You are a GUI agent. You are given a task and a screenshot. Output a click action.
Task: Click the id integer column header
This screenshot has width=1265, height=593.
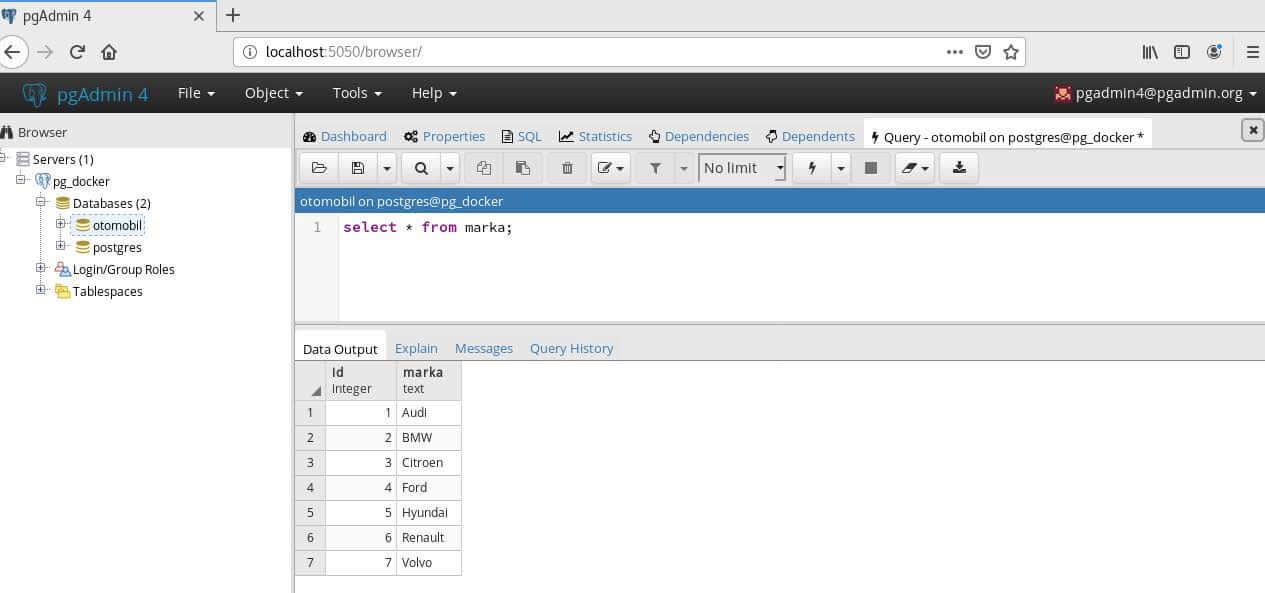point(361,381)
